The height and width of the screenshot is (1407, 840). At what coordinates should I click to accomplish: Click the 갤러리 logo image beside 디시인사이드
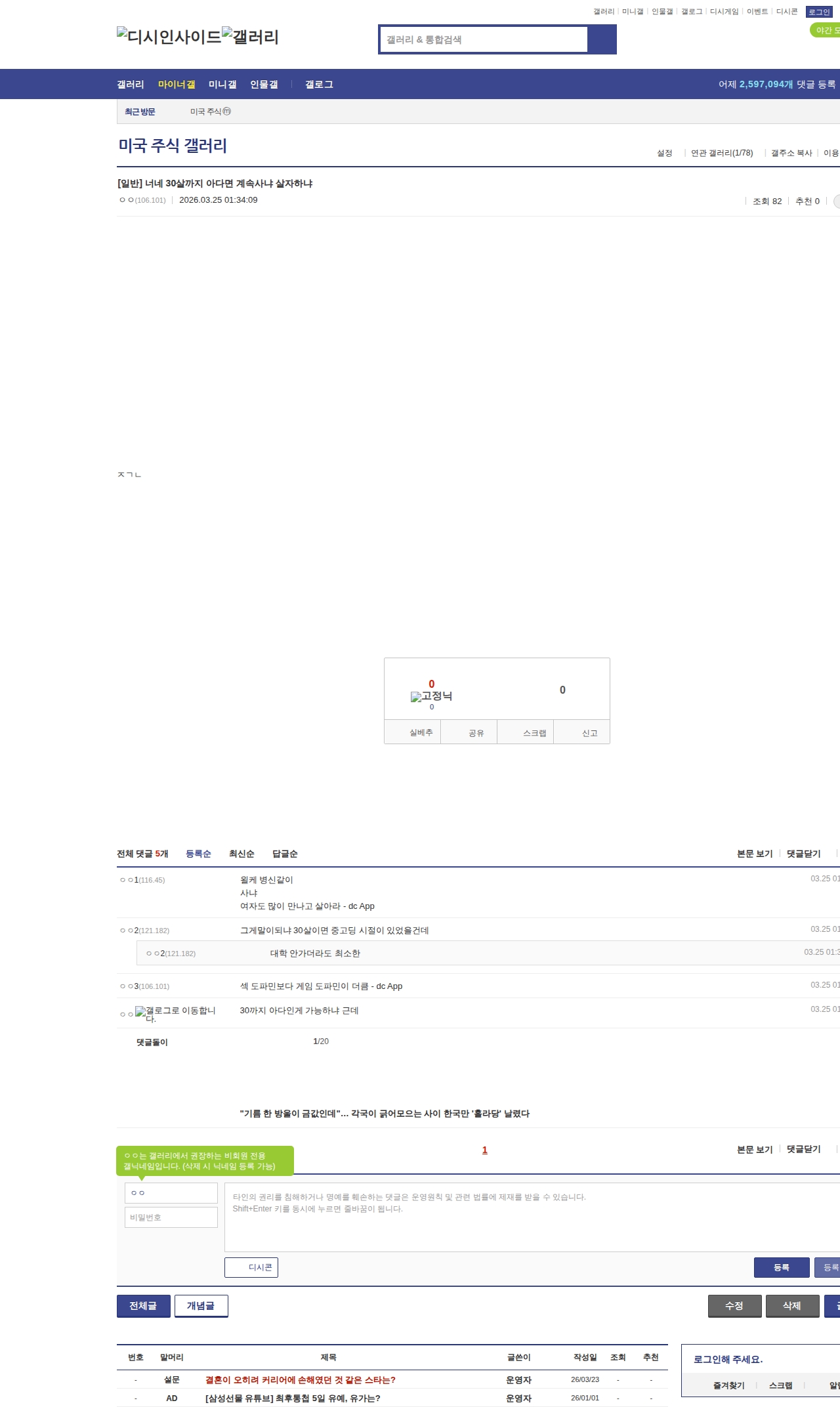(x=250, y=36)
